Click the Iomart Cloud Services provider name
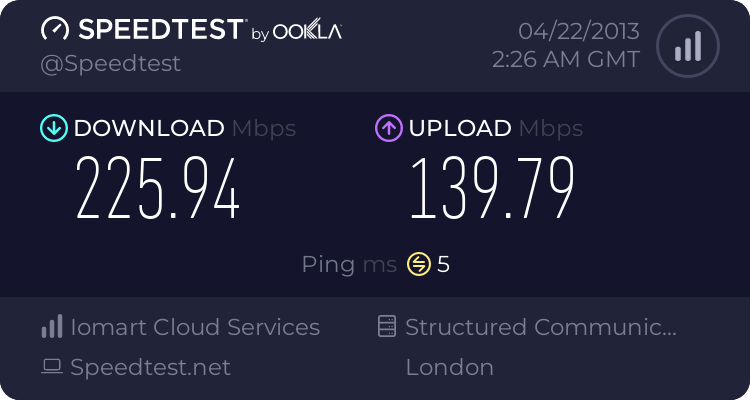This screenshot has height=400, width=750. (x=195, y=327)
